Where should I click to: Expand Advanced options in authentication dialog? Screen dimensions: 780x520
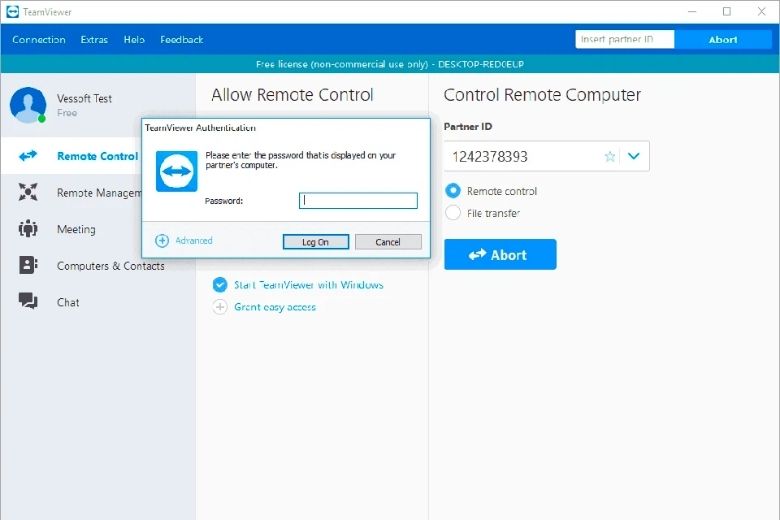pos(163,241)
